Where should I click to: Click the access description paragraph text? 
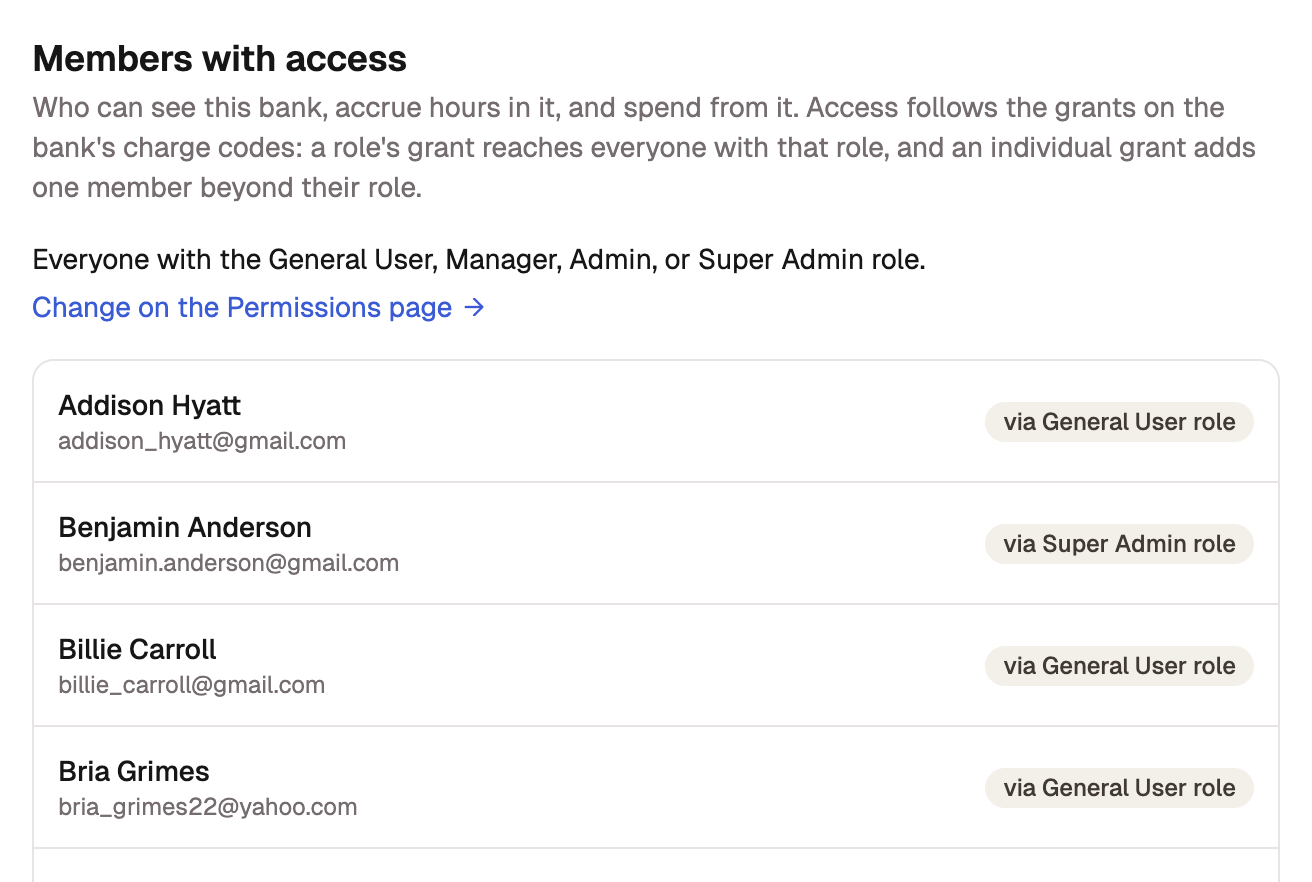point(644,147)
